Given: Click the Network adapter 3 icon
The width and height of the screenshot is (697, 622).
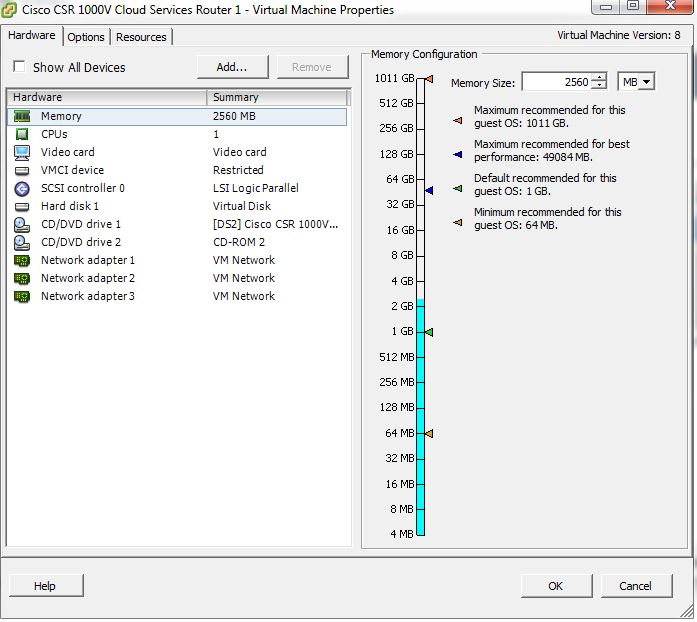Looking at the screenshot, I should [x=22, y=297].
